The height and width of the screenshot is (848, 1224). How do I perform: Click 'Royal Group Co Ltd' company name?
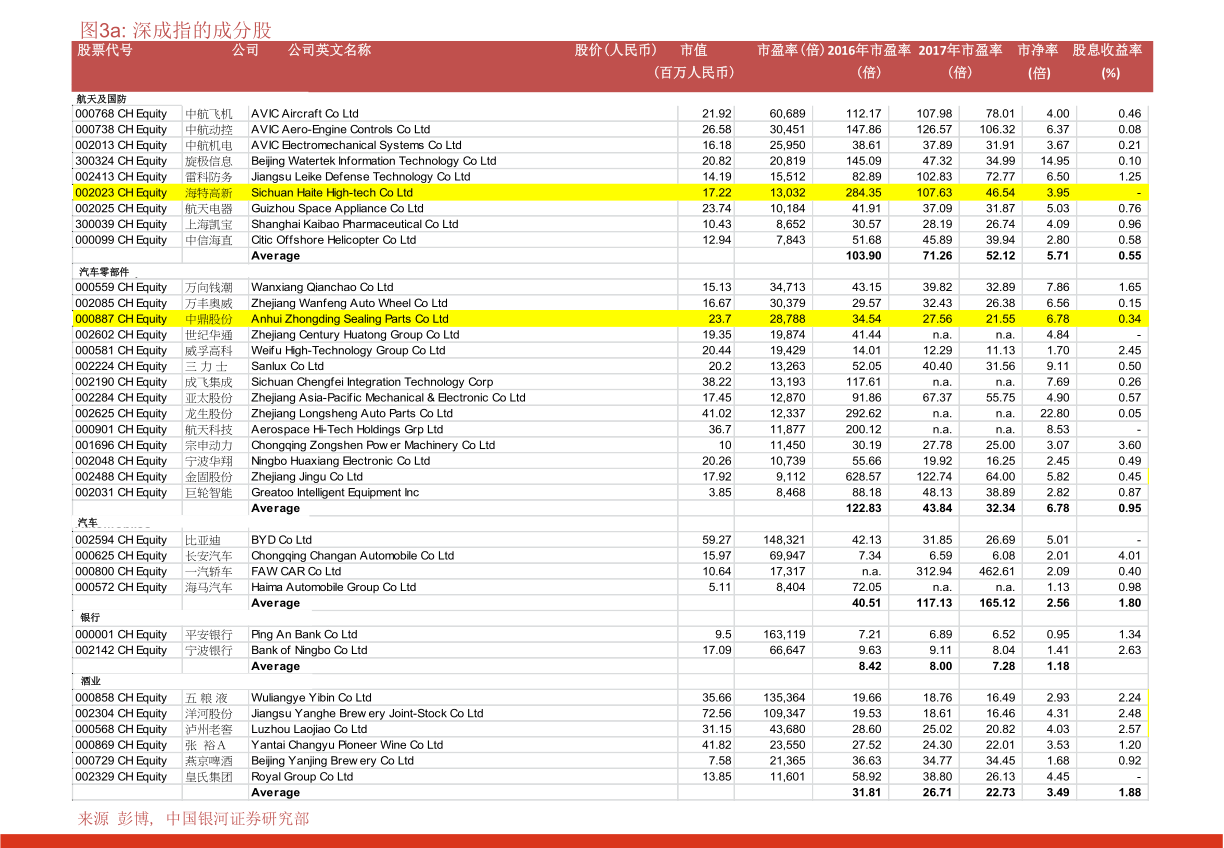302,777
